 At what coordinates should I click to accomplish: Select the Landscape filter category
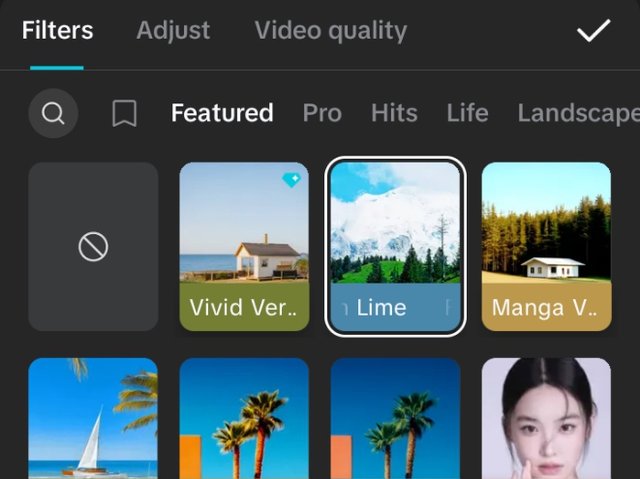click(x=578, y=114)
